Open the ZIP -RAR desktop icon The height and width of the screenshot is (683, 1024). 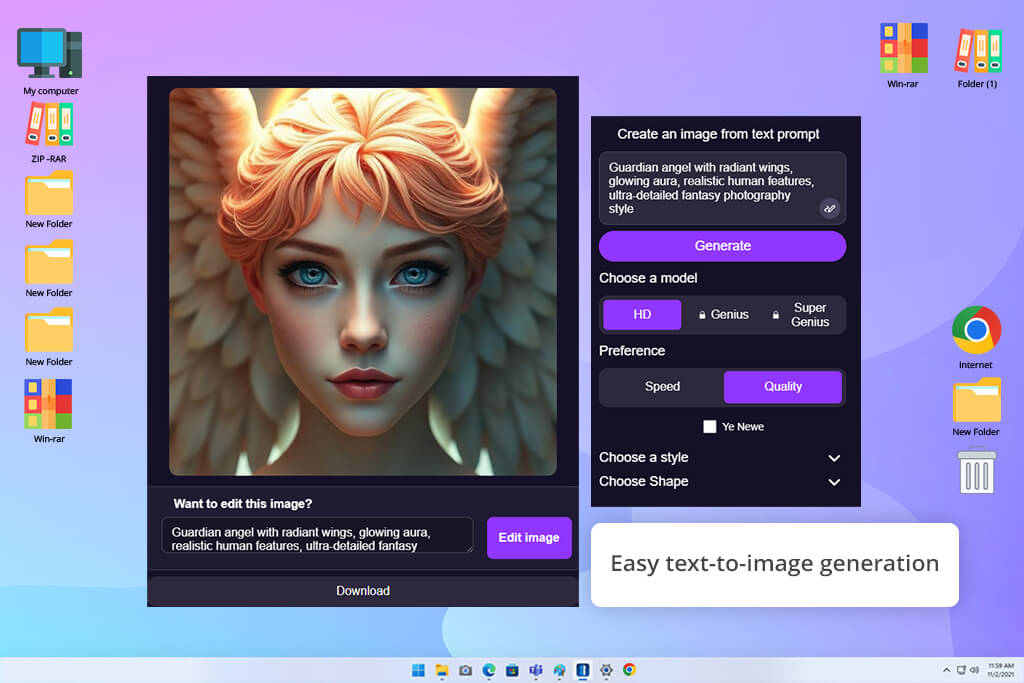point(49,124)
